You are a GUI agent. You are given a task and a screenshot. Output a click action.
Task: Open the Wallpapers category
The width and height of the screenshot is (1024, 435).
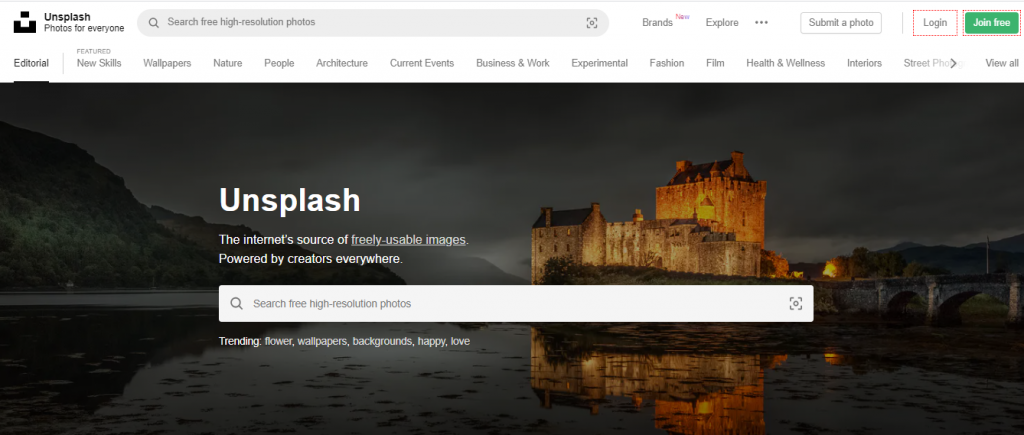point(167,63)
